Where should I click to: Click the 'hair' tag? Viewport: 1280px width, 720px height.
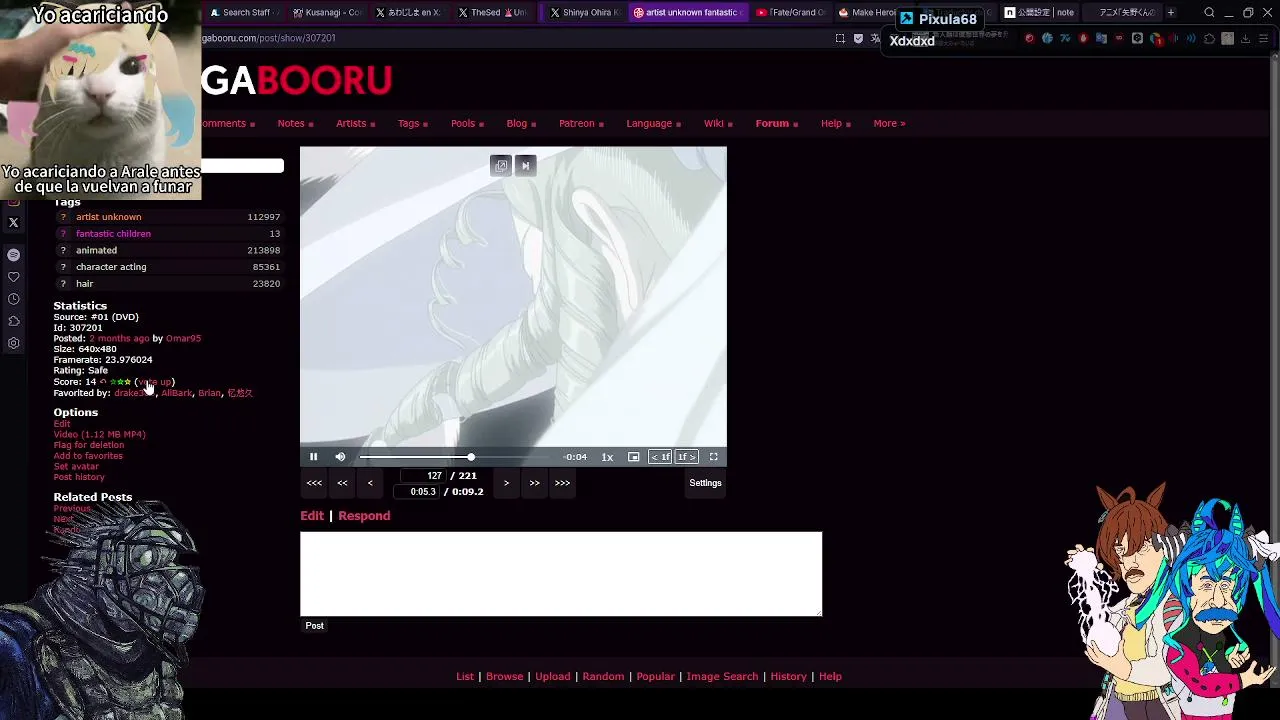84,284
